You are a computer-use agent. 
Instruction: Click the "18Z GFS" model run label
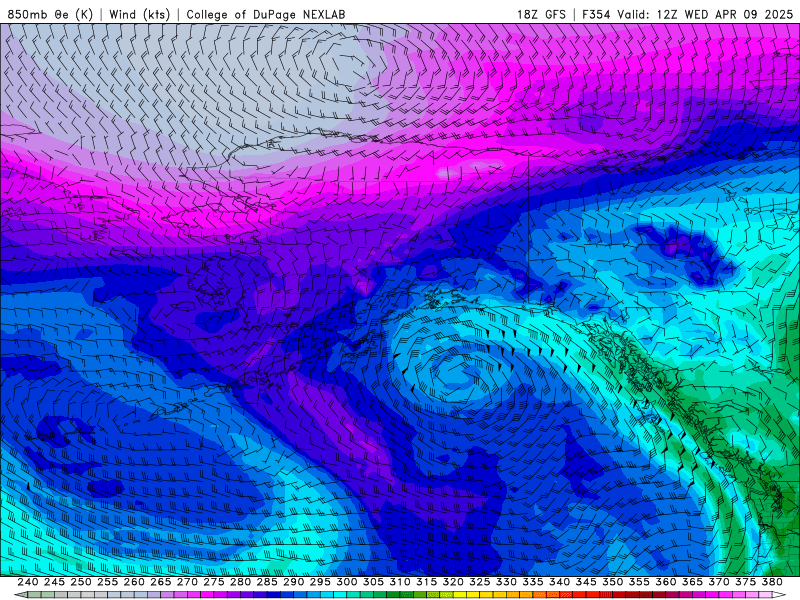coord(541,14)
